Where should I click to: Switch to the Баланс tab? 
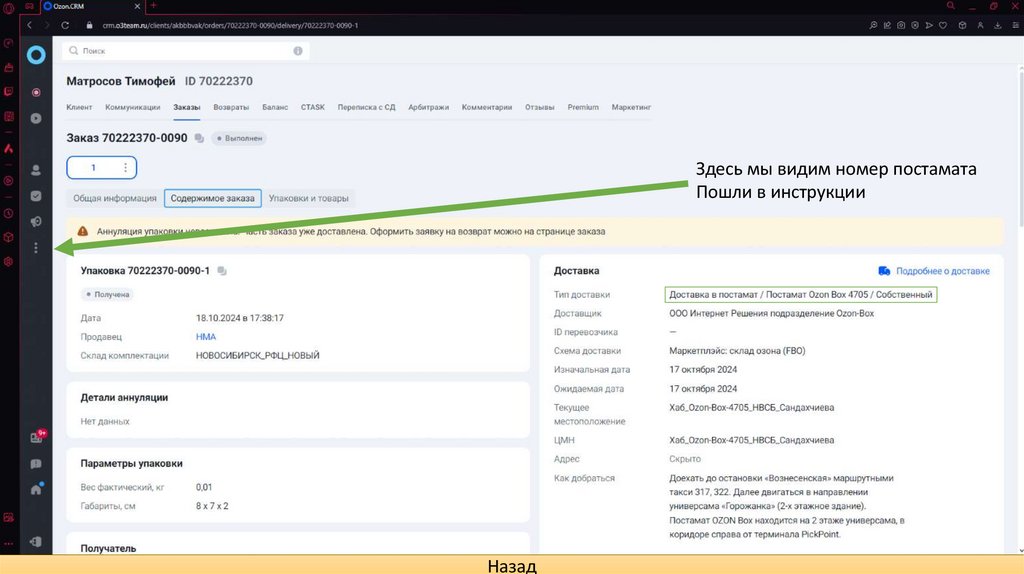coord(275,107)
